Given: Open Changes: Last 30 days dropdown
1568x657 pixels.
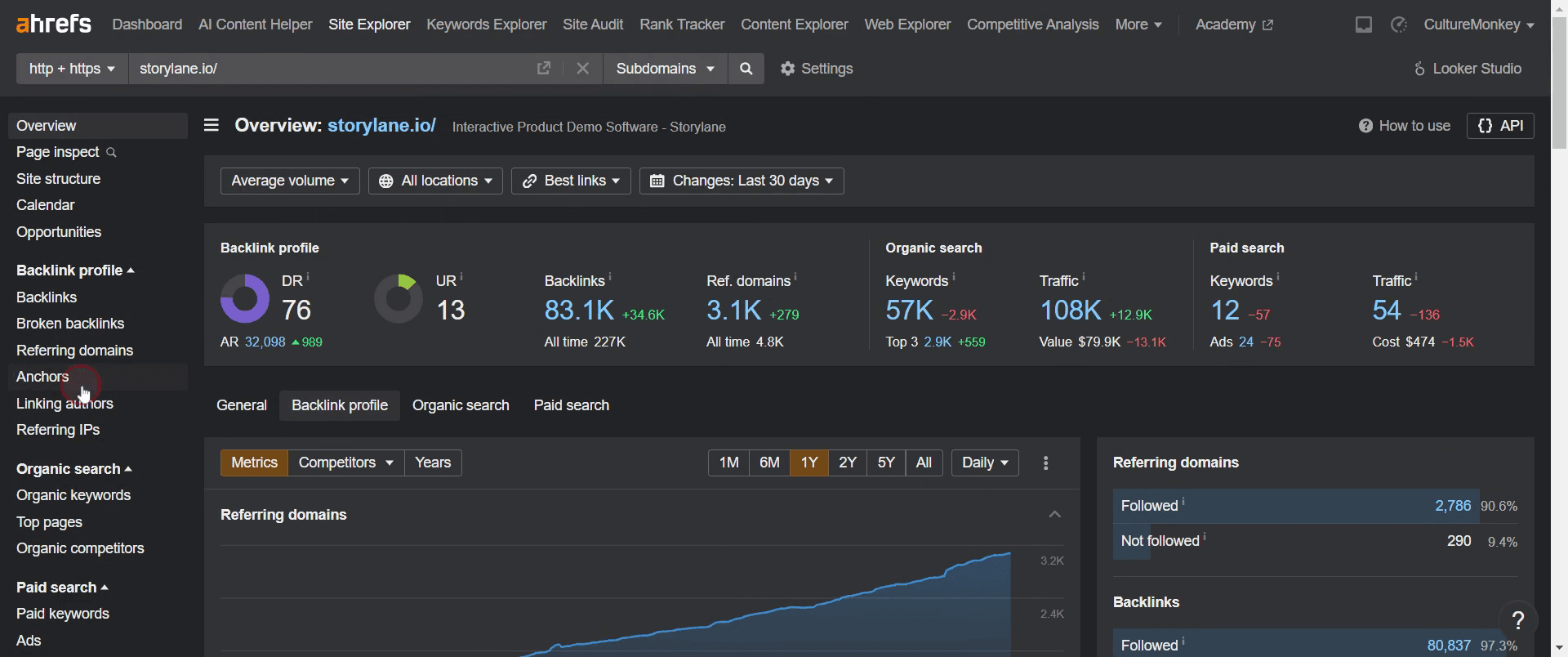Looking at the screenshot, I should click(x=742, y=181).
